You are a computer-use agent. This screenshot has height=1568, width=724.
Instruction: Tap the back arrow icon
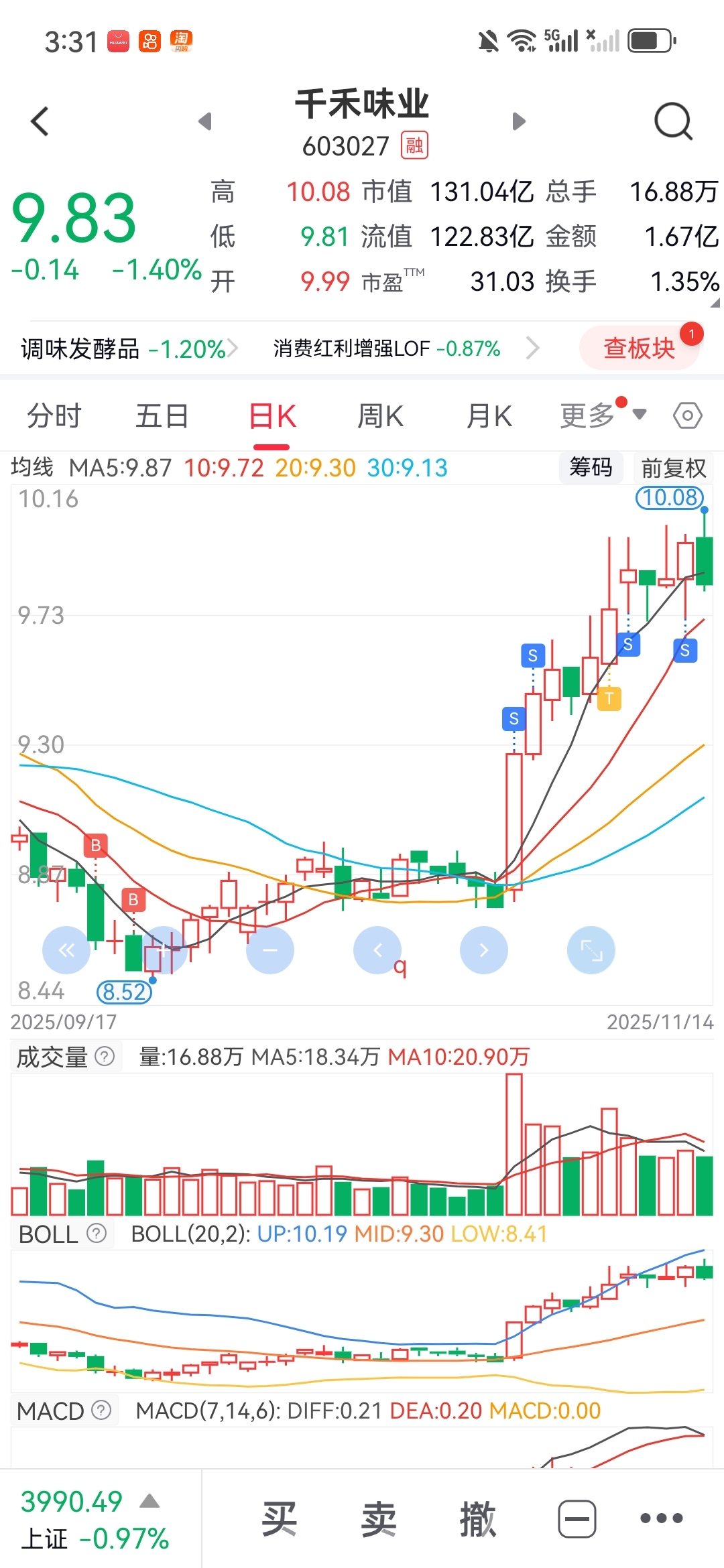[x=40, y=121]
